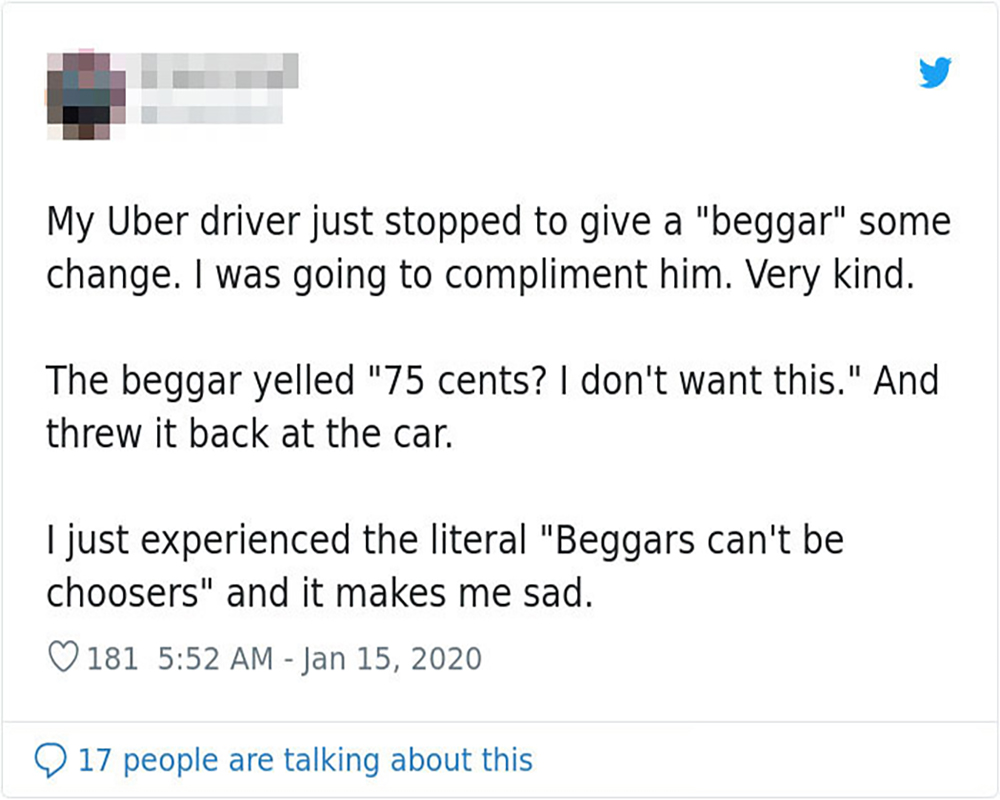Click the line "threw it back at the car."
This screenshot has height=800, width=1000.
pos(249,434)
